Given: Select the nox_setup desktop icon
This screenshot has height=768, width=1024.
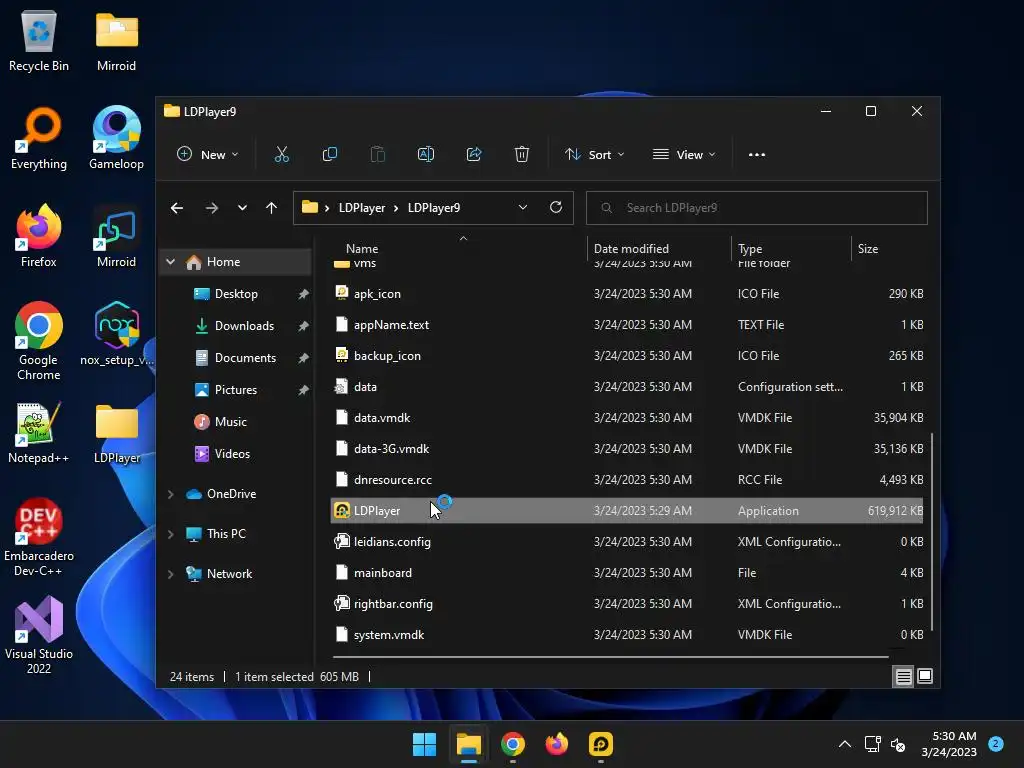Looking at the screenshot, I should point(116,334).
